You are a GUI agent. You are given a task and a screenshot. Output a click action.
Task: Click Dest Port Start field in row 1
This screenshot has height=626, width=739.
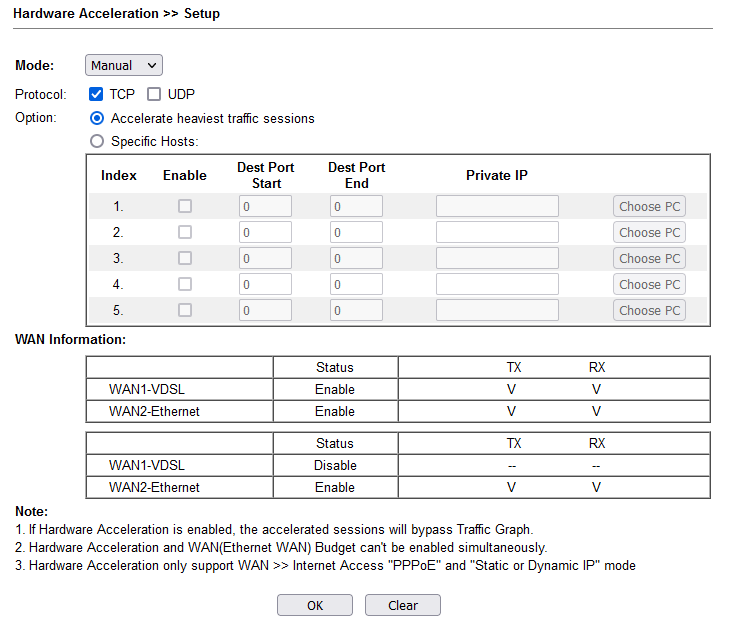pyautogui.click(x=265, y=206)
